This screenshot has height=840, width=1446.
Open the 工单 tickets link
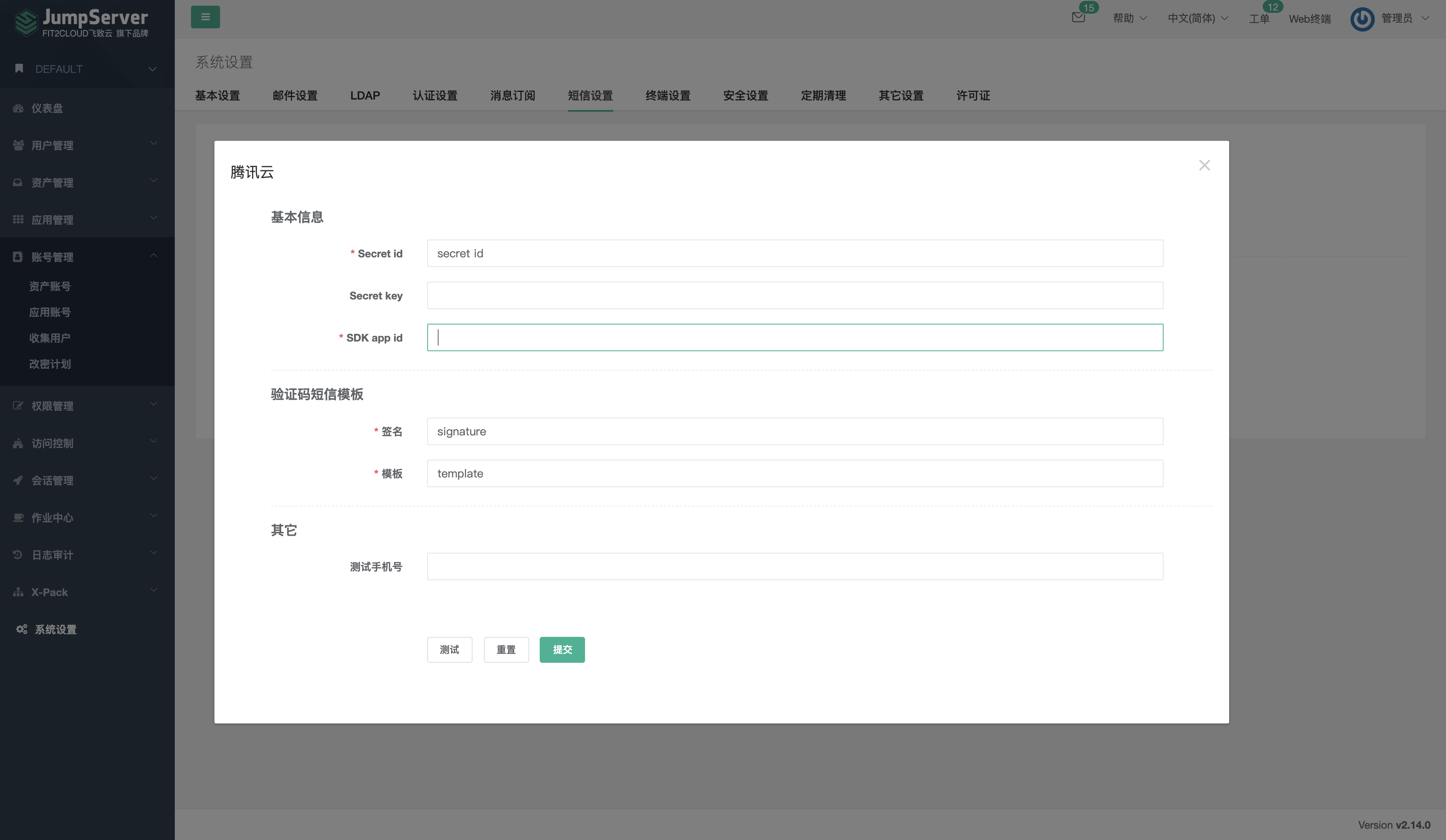1259,18
